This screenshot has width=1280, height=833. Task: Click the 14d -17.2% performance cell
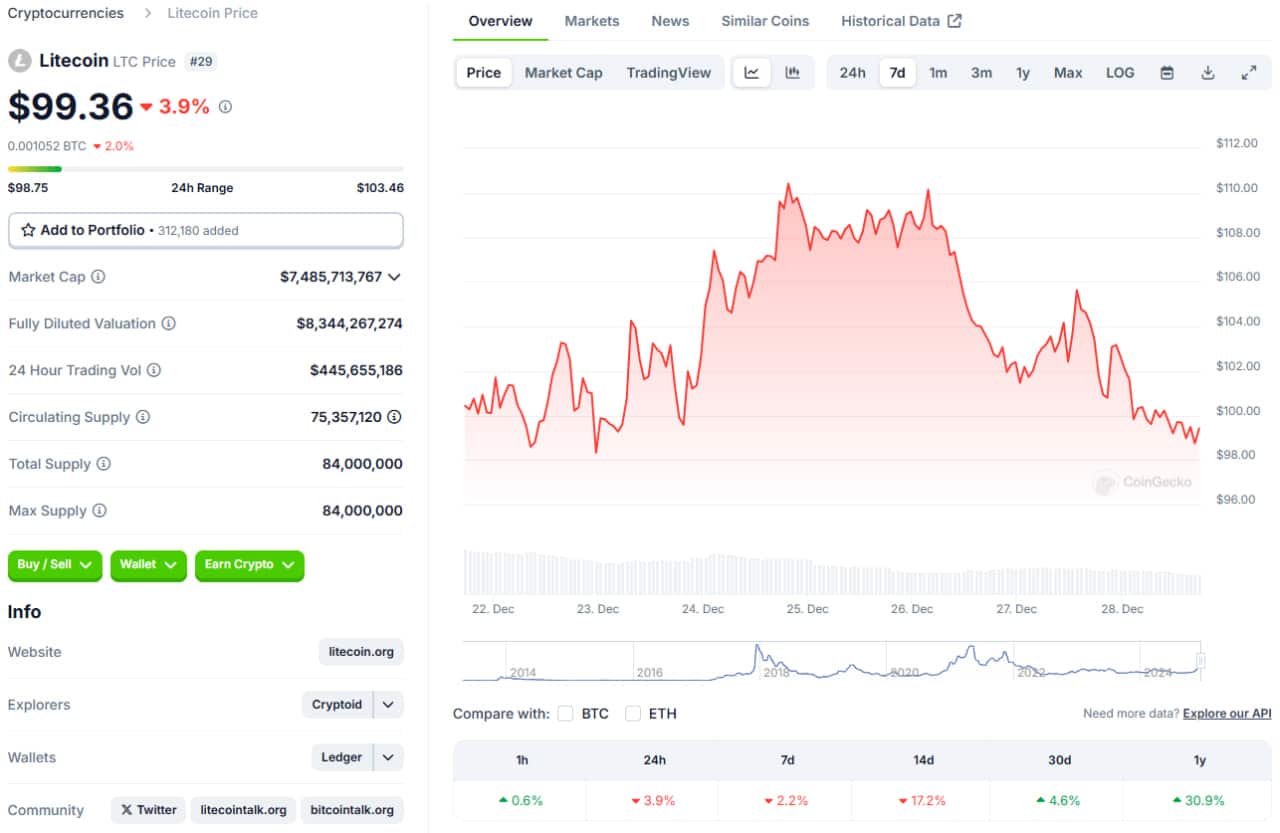click(923, 800)
